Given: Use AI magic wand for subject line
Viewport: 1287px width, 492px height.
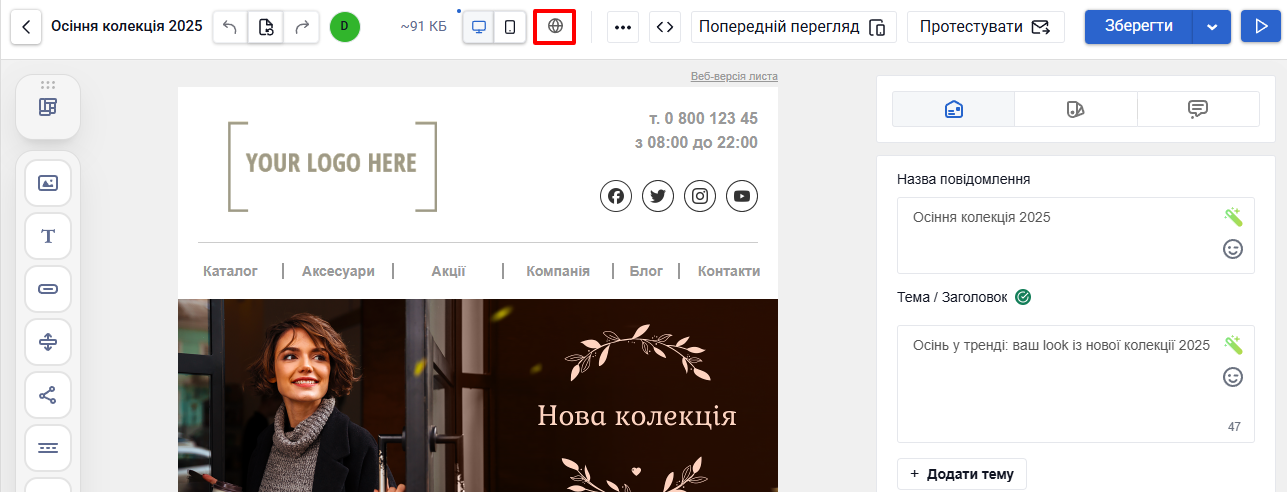Looking at the screenshot, I should click(x=1233, y=345).
